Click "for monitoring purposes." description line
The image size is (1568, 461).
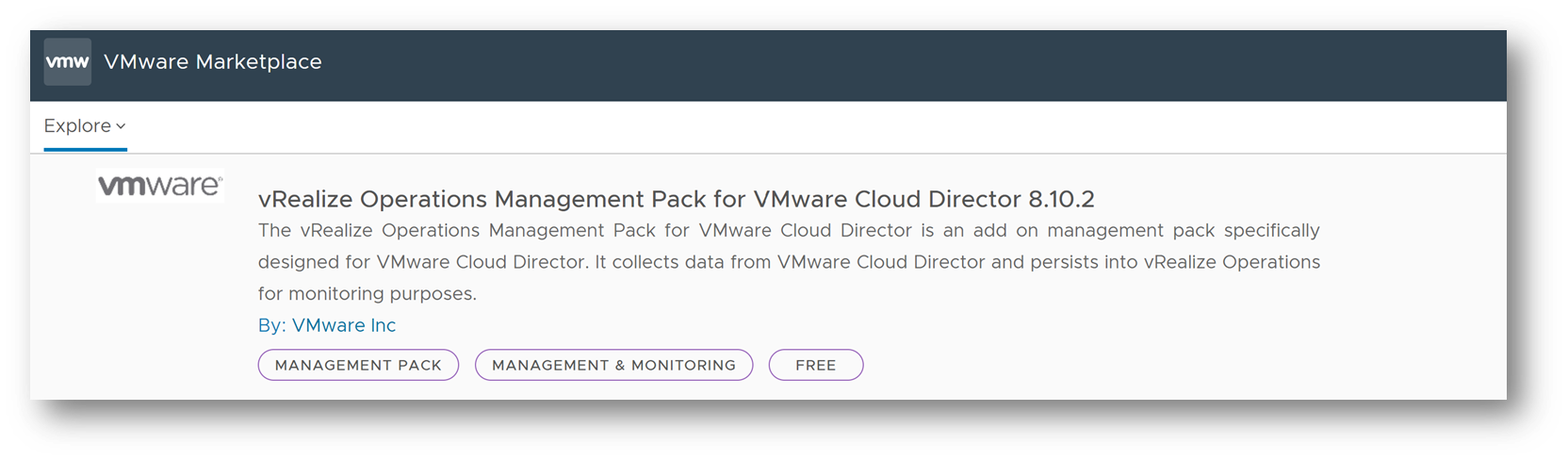pos(367,294)
